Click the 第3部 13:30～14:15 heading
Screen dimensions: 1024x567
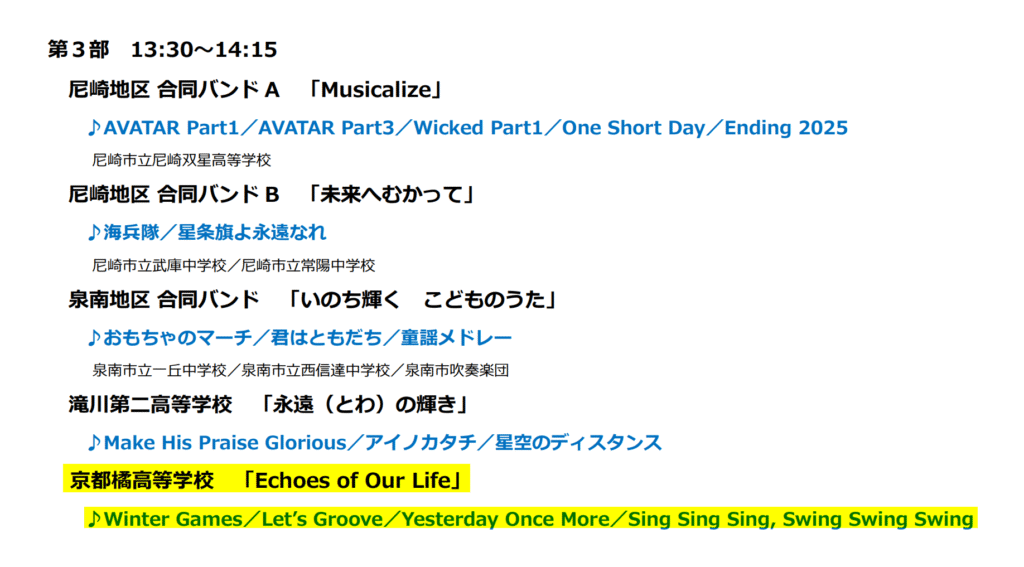tap(163, 50)
